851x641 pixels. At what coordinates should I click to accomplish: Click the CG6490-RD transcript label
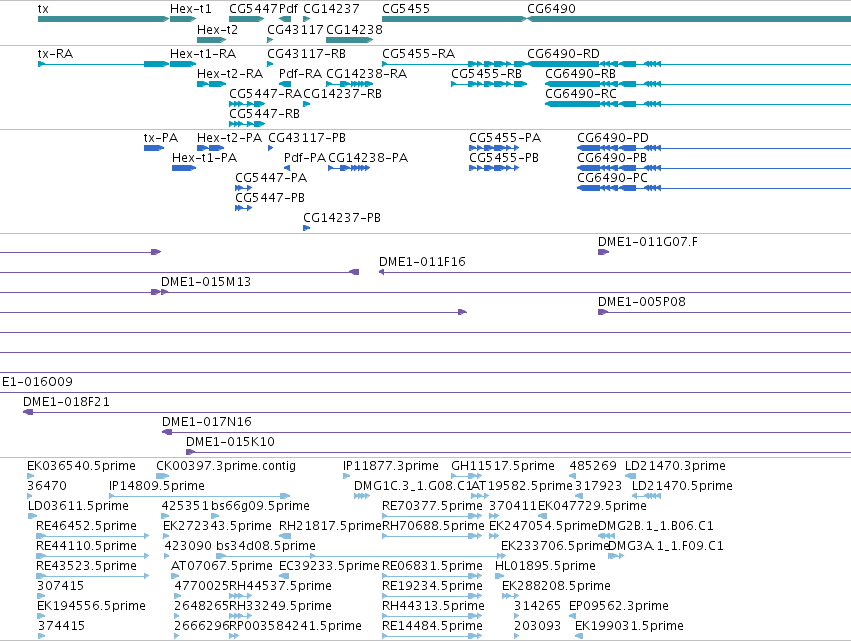(563, 54)
